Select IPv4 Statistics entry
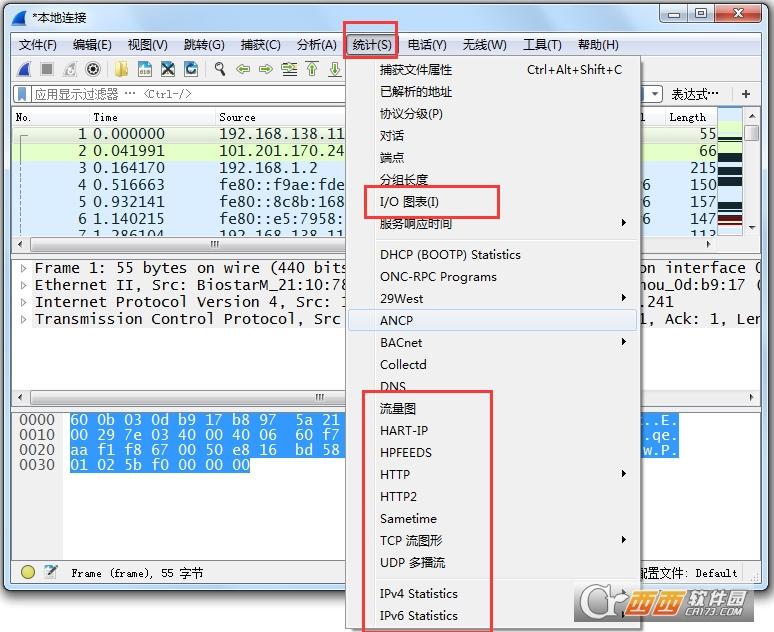 tap(492, 594)
